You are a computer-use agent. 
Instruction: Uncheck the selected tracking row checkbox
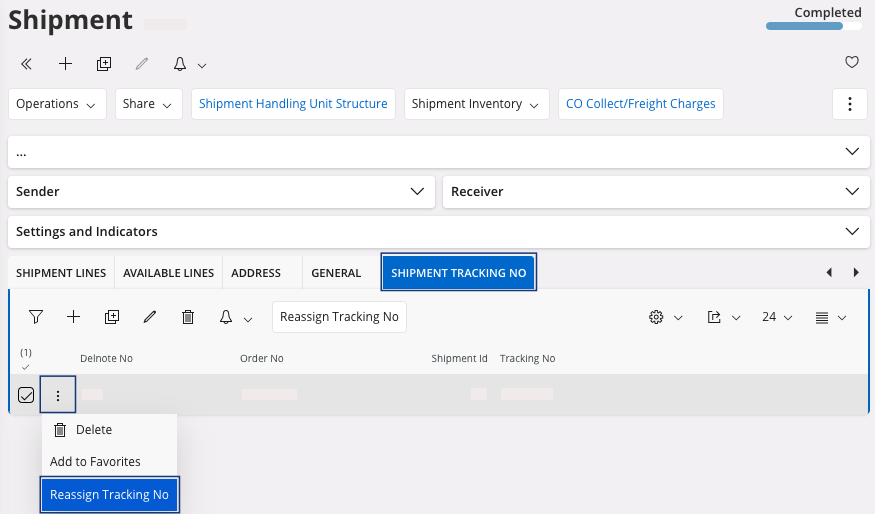26,395
